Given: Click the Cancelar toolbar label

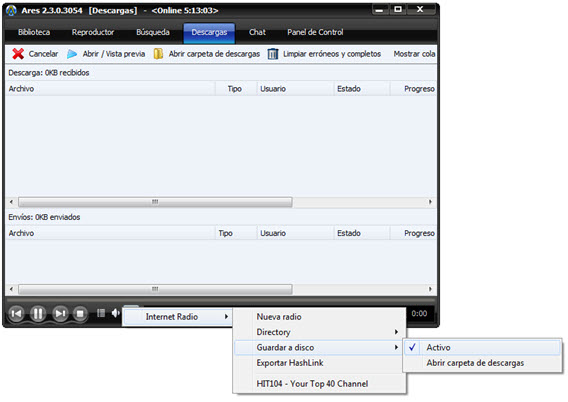Looking at the screenshot, I should point(43,54).
